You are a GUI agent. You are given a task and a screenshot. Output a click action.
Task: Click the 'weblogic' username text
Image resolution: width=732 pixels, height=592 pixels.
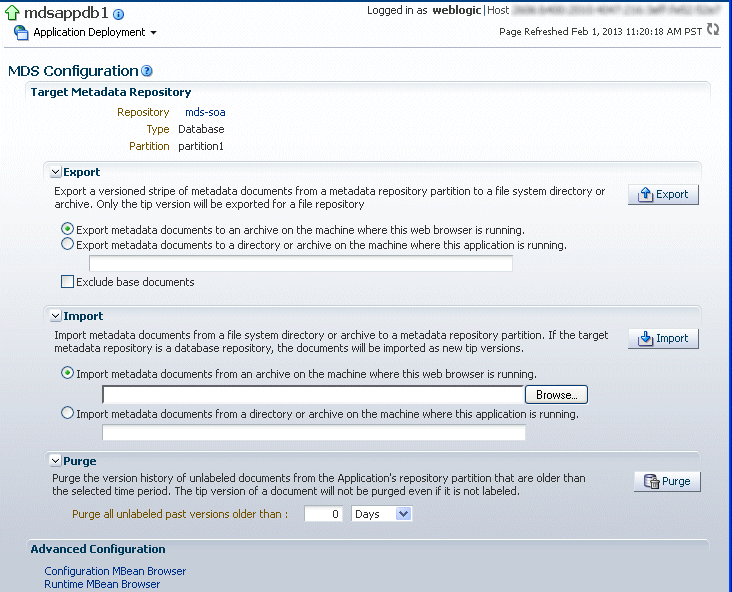tap(457, 10)
